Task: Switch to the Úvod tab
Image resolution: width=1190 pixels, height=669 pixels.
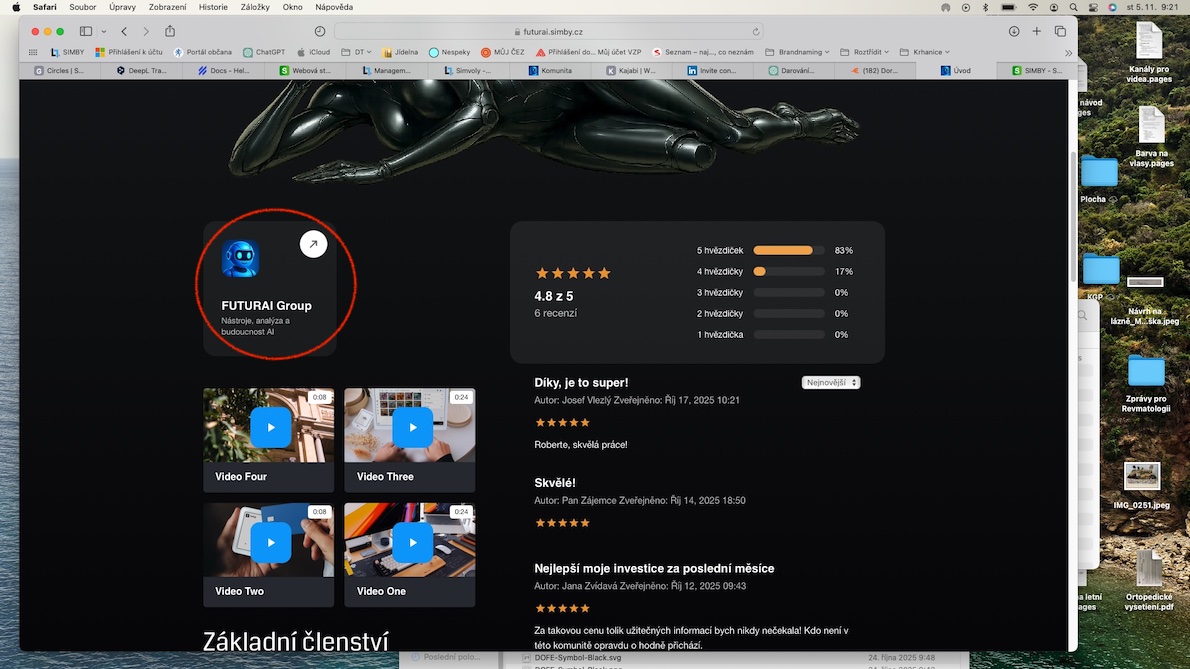Action: tap(955, 71)
